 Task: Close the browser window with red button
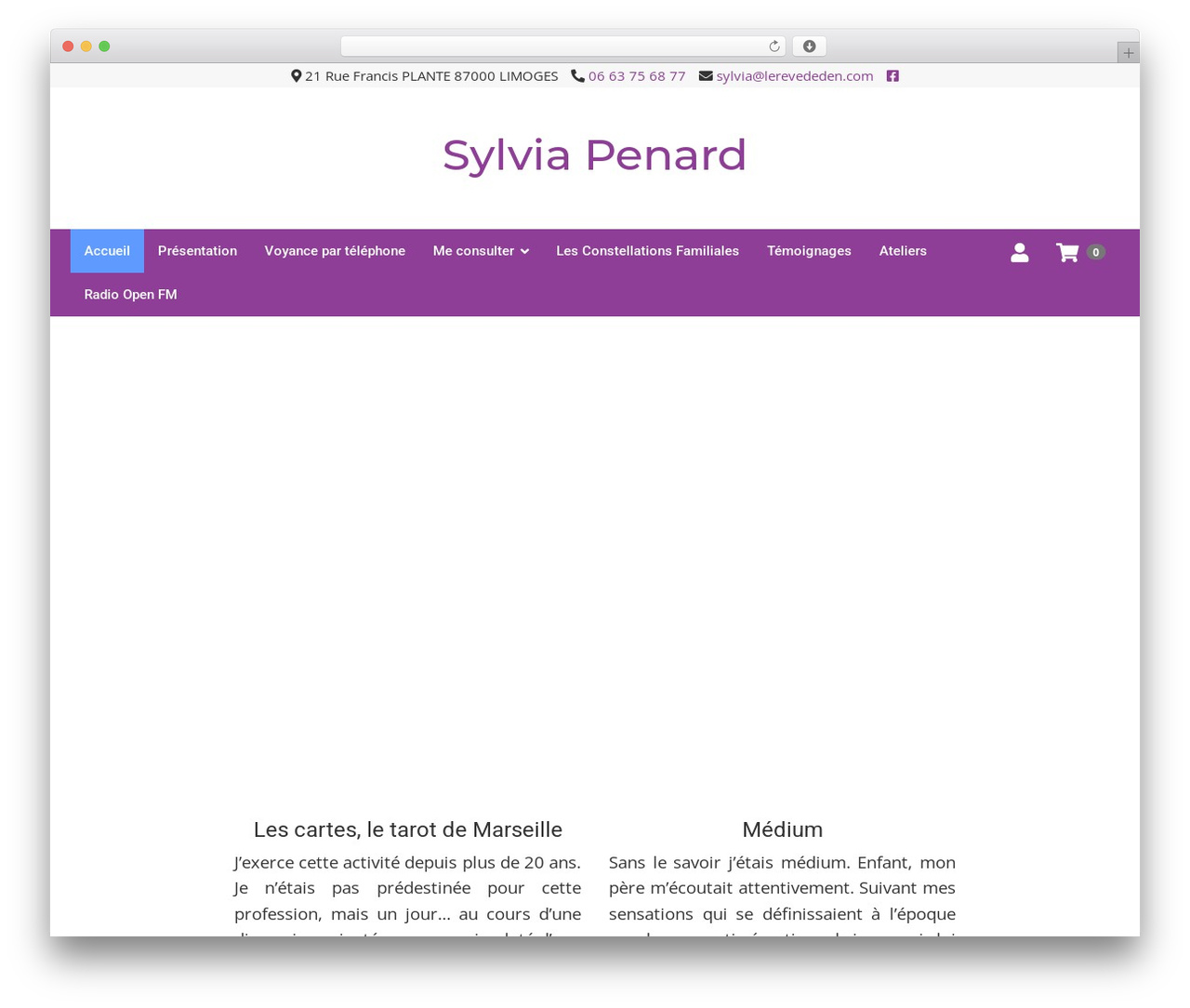pos(68,46)
